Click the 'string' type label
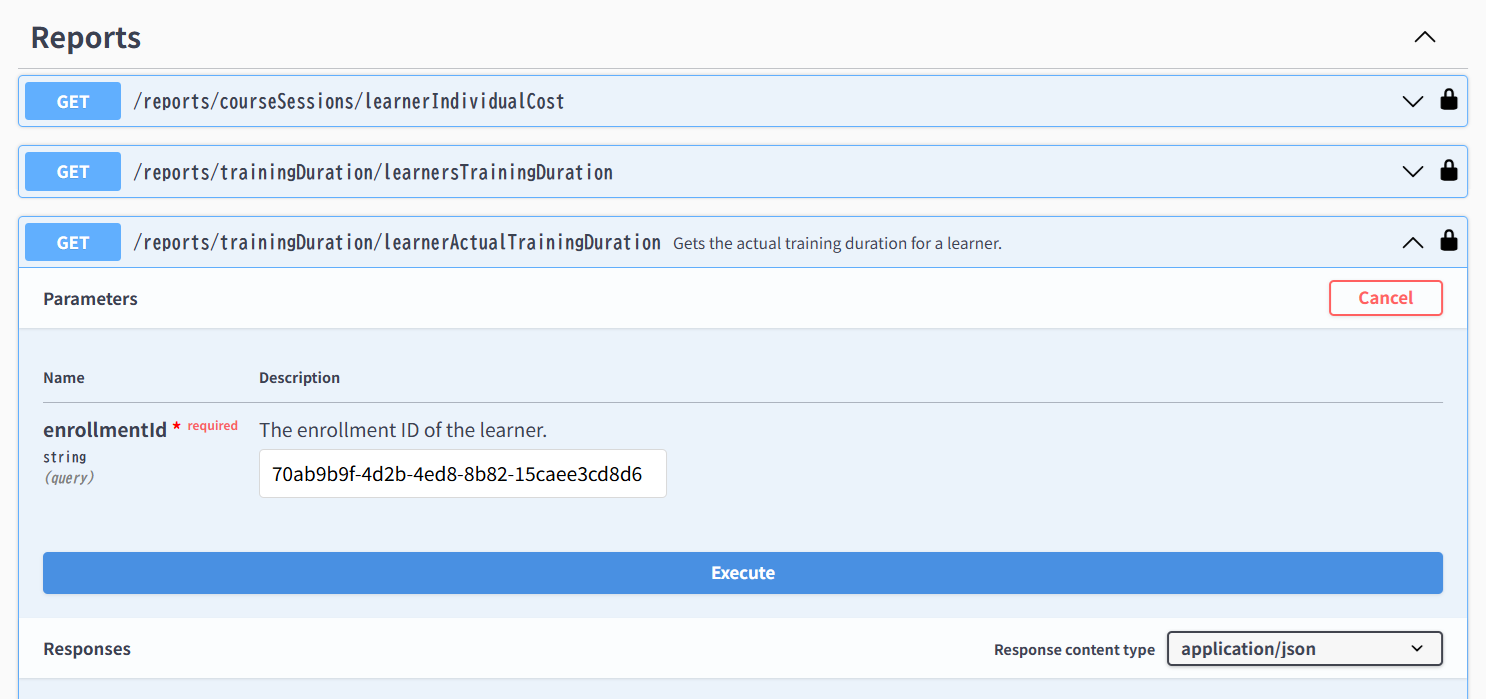Screen dimensions: 1486x699 pos(65,457)
